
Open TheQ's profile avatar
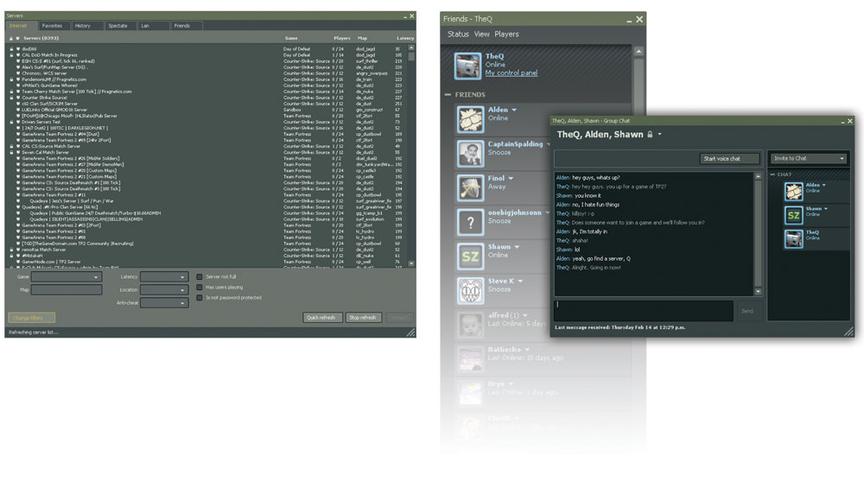(x=467, y=66)
